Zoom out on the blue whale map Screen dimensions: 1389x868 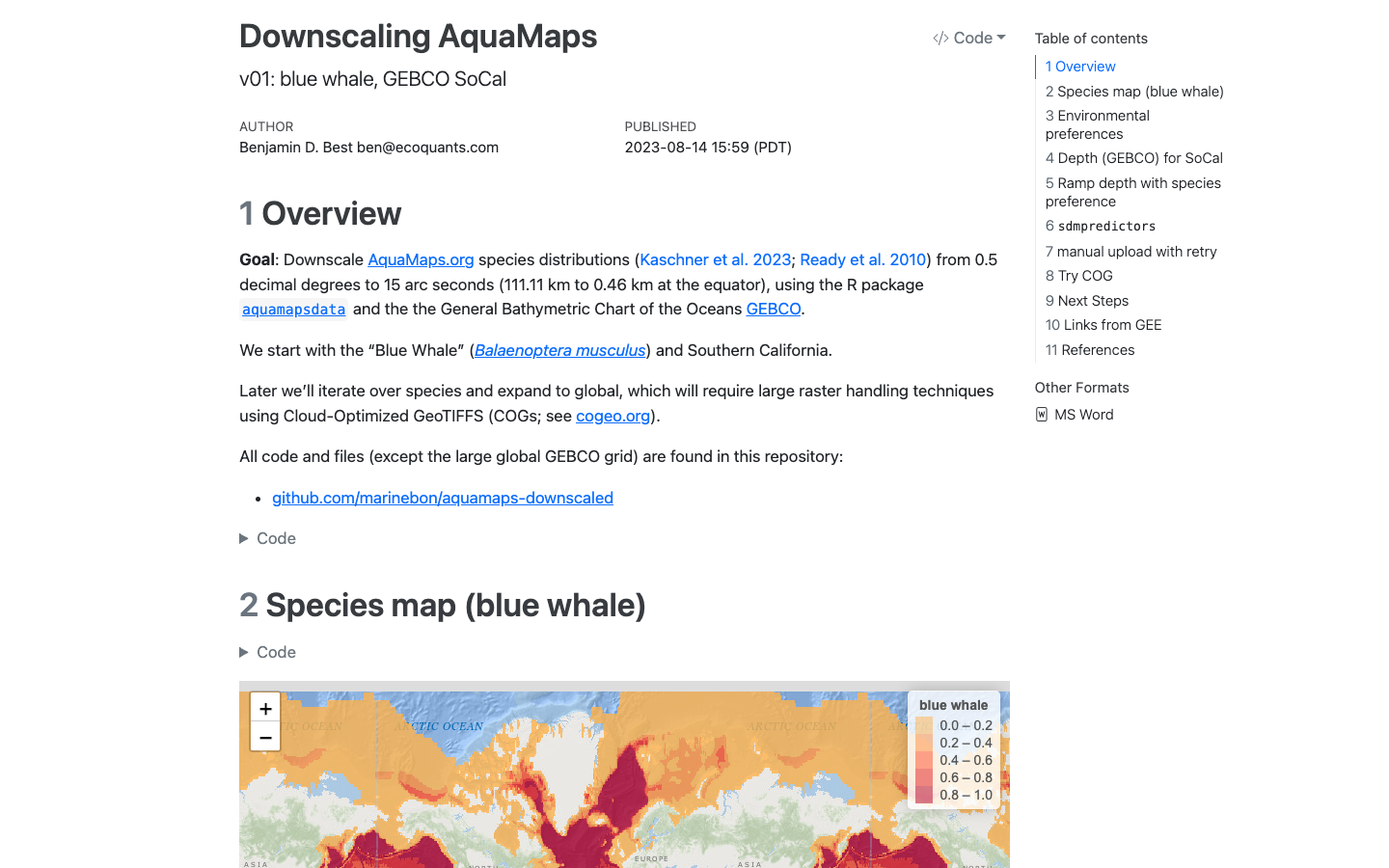click(x=265, y=737)
